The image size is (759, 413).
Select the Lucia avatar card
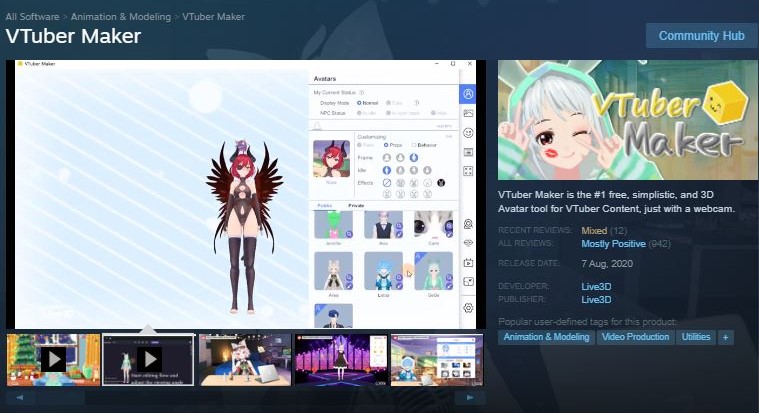point(383,271)
